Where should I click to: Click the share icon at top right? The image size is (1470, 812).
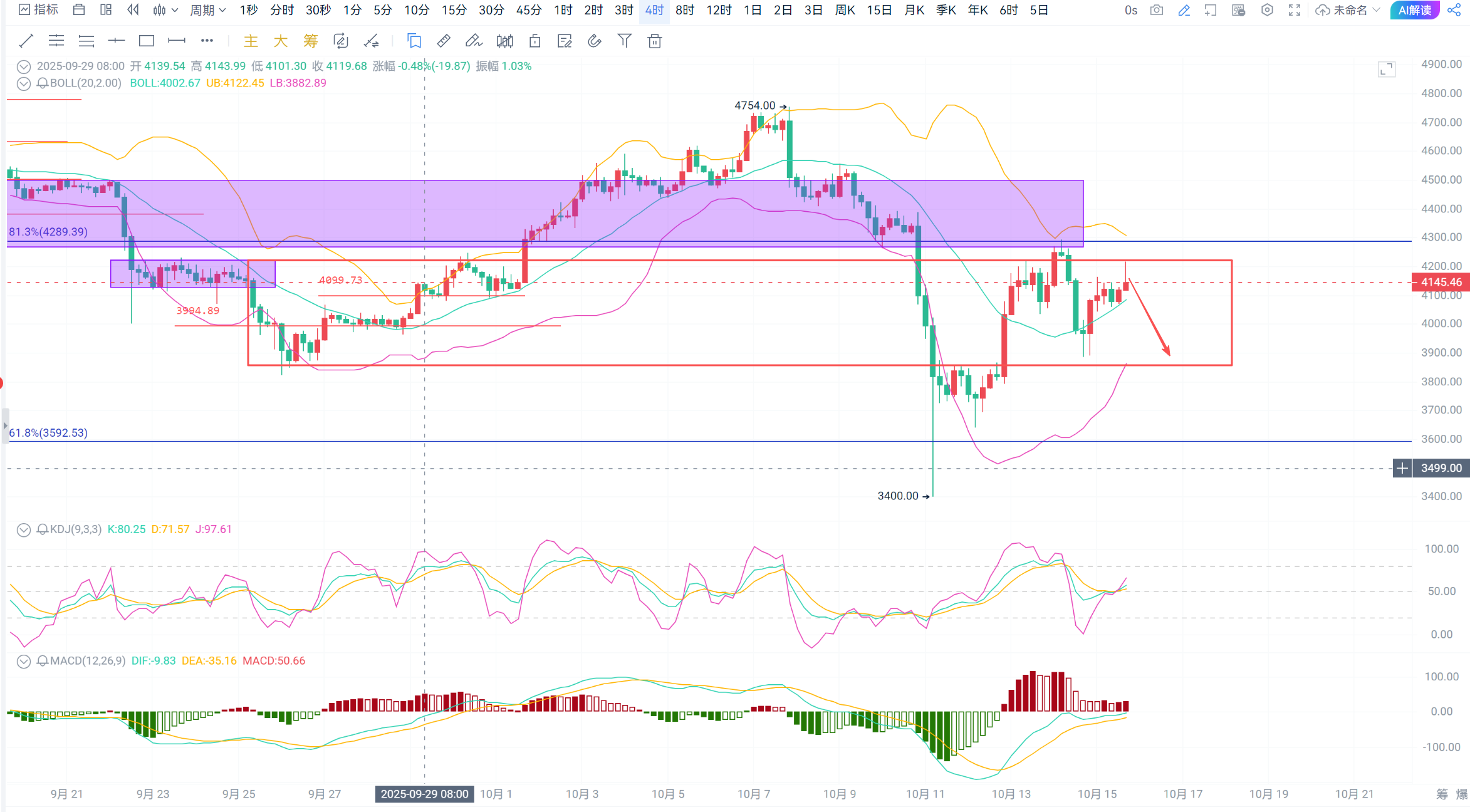(x=1454, y=10)
